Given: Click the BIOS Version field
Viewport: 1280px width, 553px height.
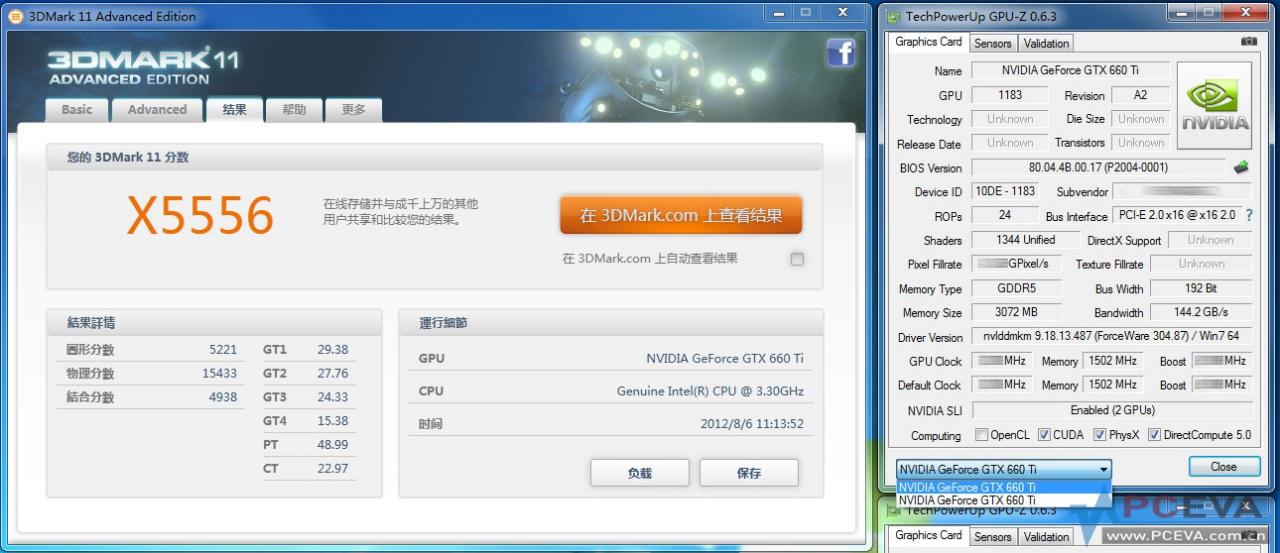Looking at the screenshot, I should coord(1098,167).
